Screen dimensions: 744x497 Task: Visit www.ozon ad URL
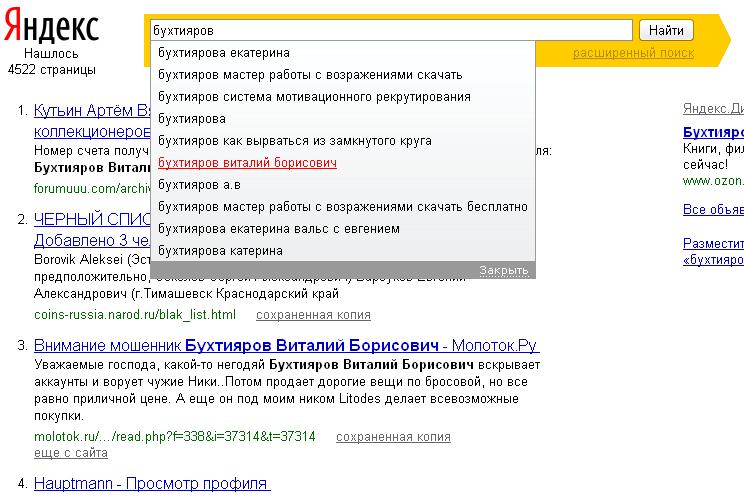713,181
